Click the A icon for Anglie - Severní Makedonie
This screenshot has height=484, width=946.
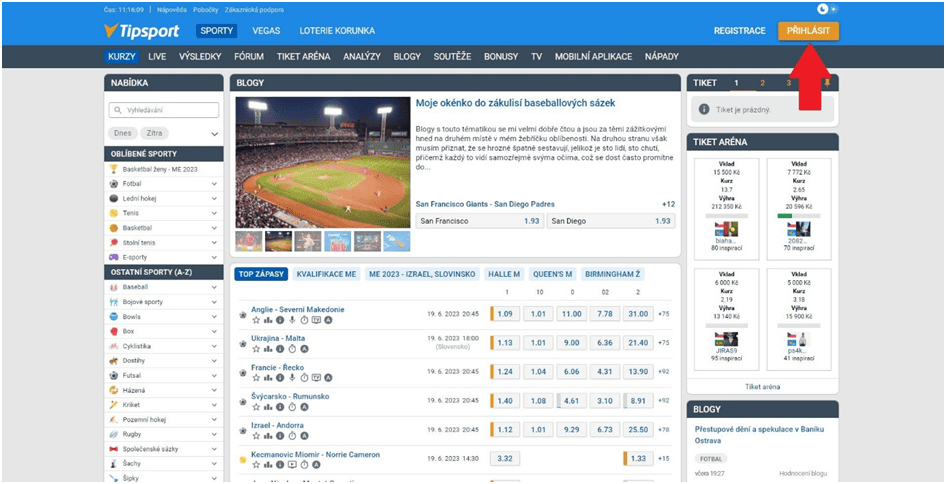(x=328, y=320)
